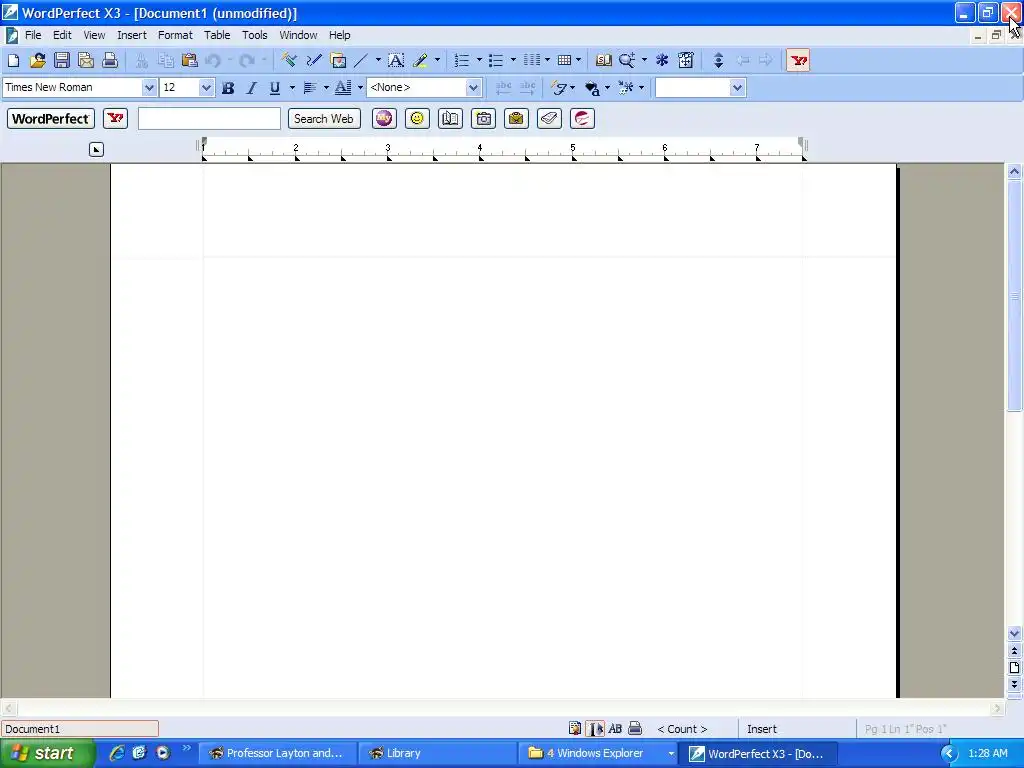Click the asterisk symbol icon in toolbar
This screenshot has width=1024, height=768.
[x=662, y=61]
